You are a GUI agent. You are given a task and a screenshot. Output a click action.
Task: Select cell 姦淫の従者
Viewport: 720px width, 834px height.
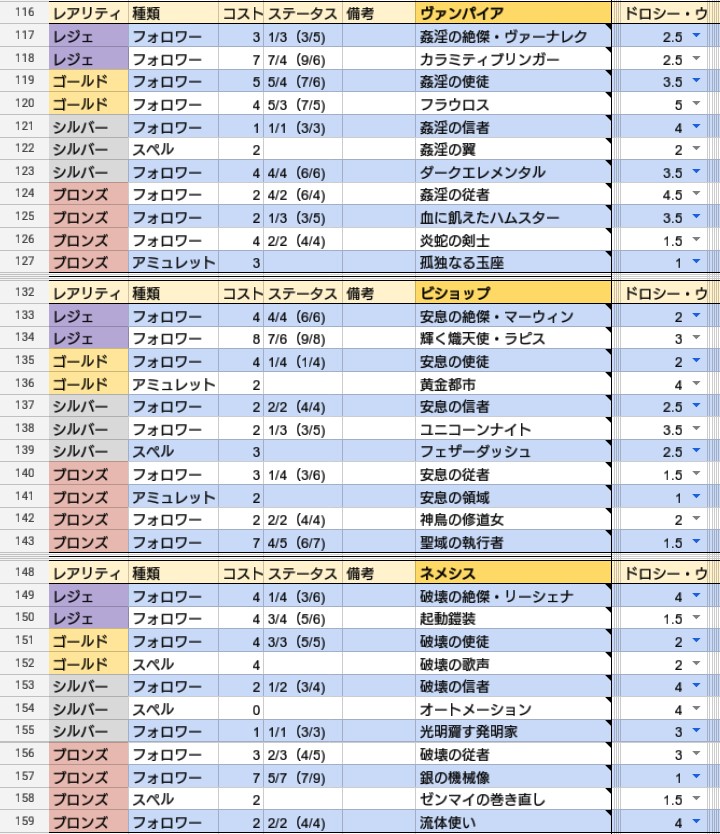(513, 194)
